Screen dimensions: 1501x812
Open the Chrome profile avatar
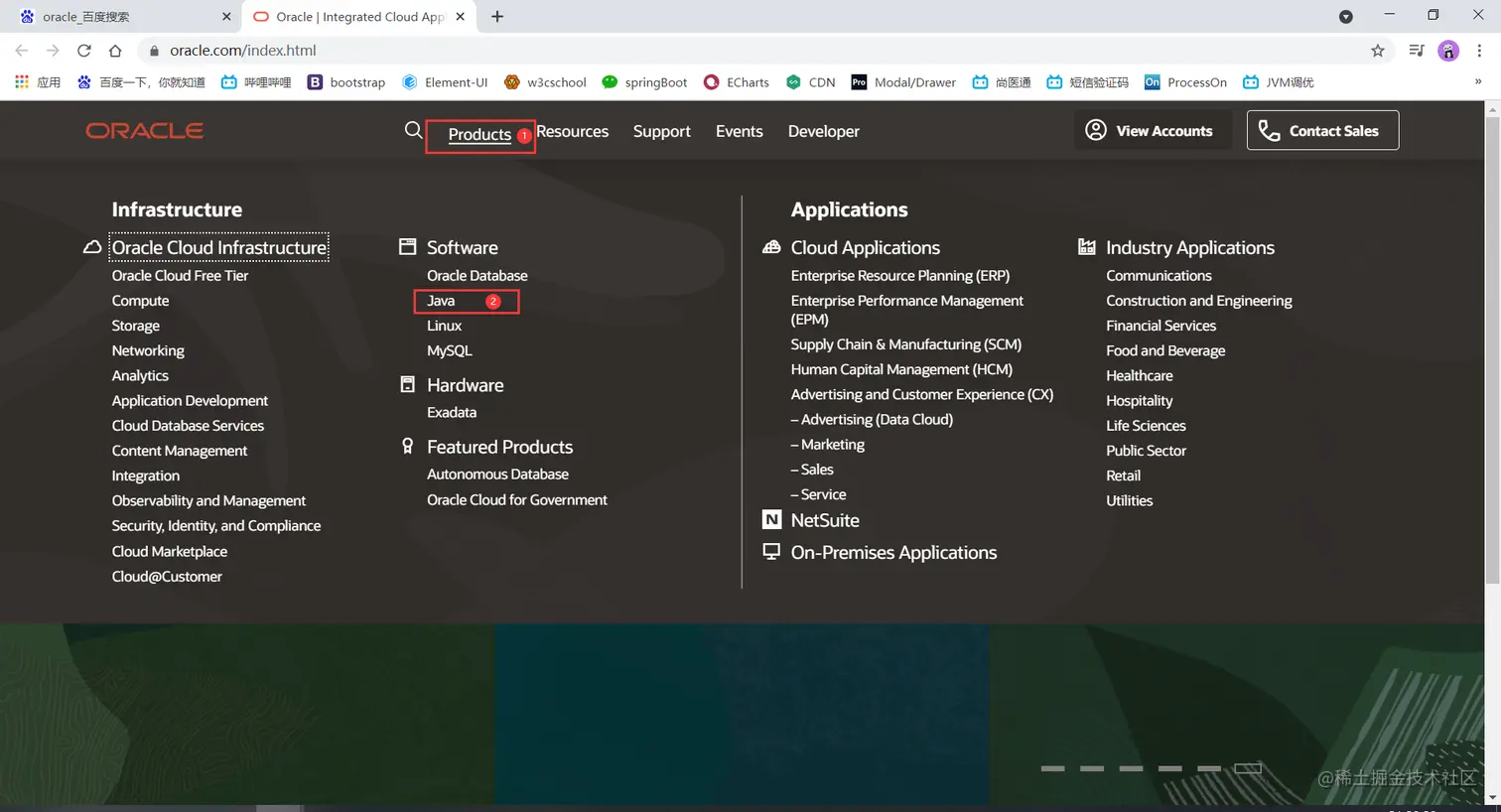click(1448, 51)
